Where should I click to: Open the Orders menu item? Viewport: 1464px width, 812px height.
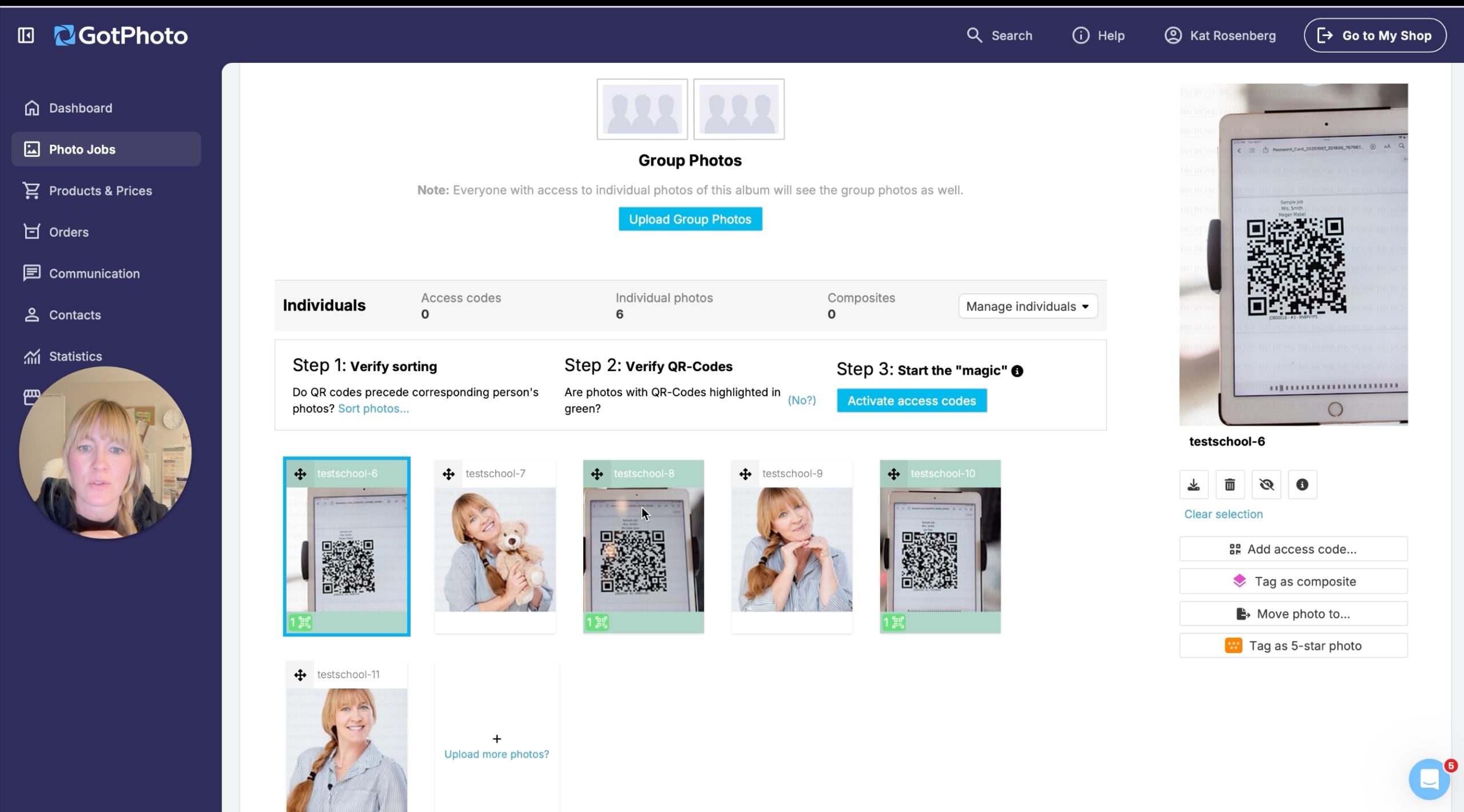coord(69,232)
